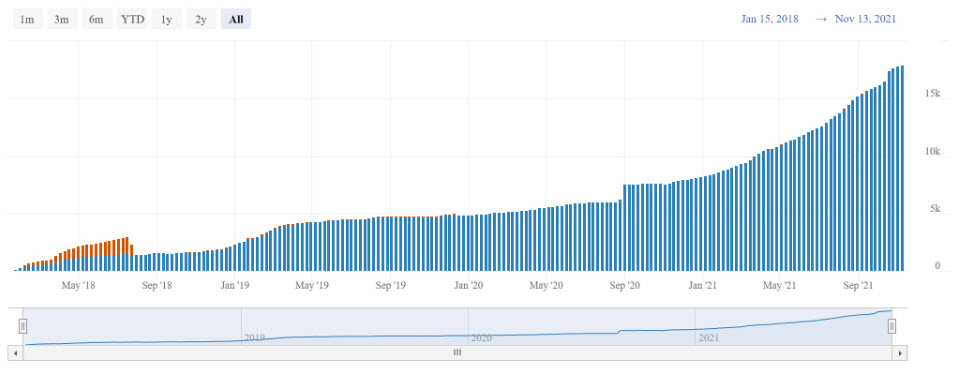Click the 10k y-axis label

[933, 151]
